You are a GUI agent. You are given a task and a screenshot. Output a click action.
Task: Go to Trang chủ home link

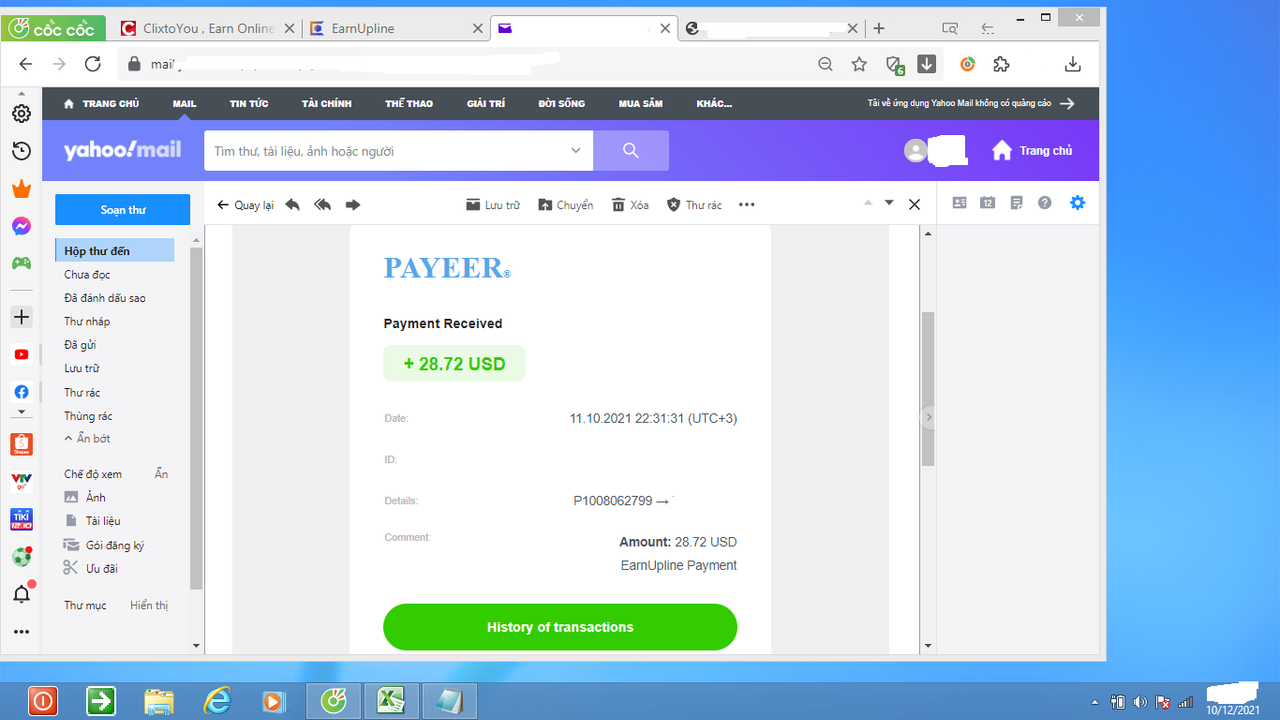1032,151
